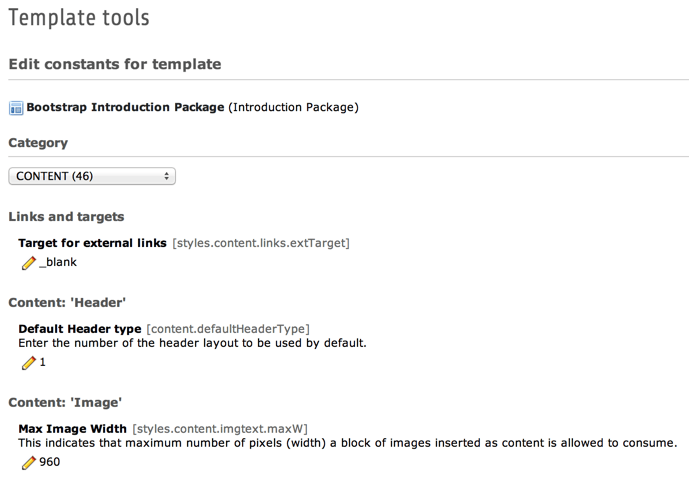Viewport: 689px width, 479px height.
Task: Click the header type value 1
Action: [x=43, y=362]
